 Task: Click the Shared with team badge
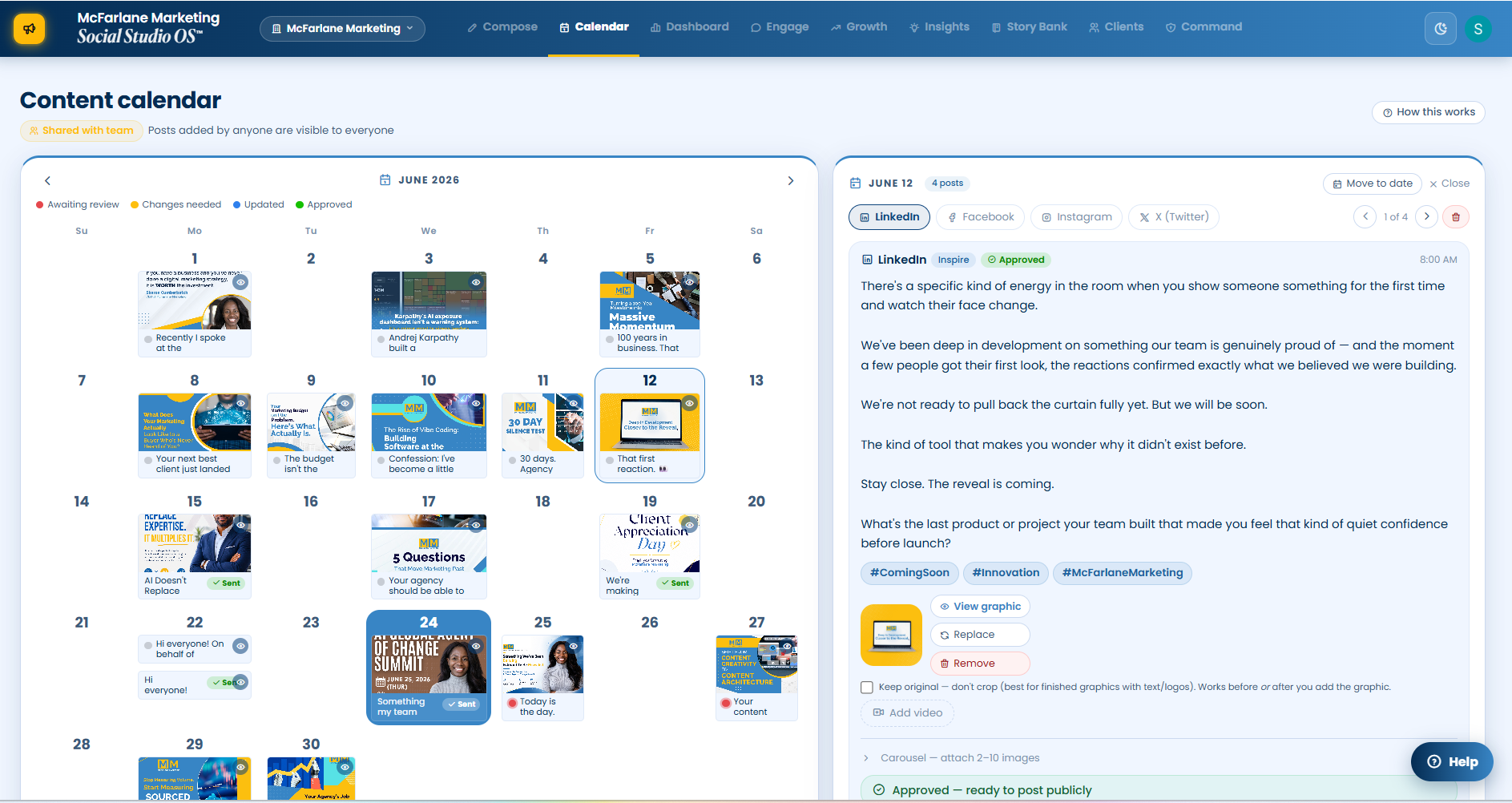(81, 131)
